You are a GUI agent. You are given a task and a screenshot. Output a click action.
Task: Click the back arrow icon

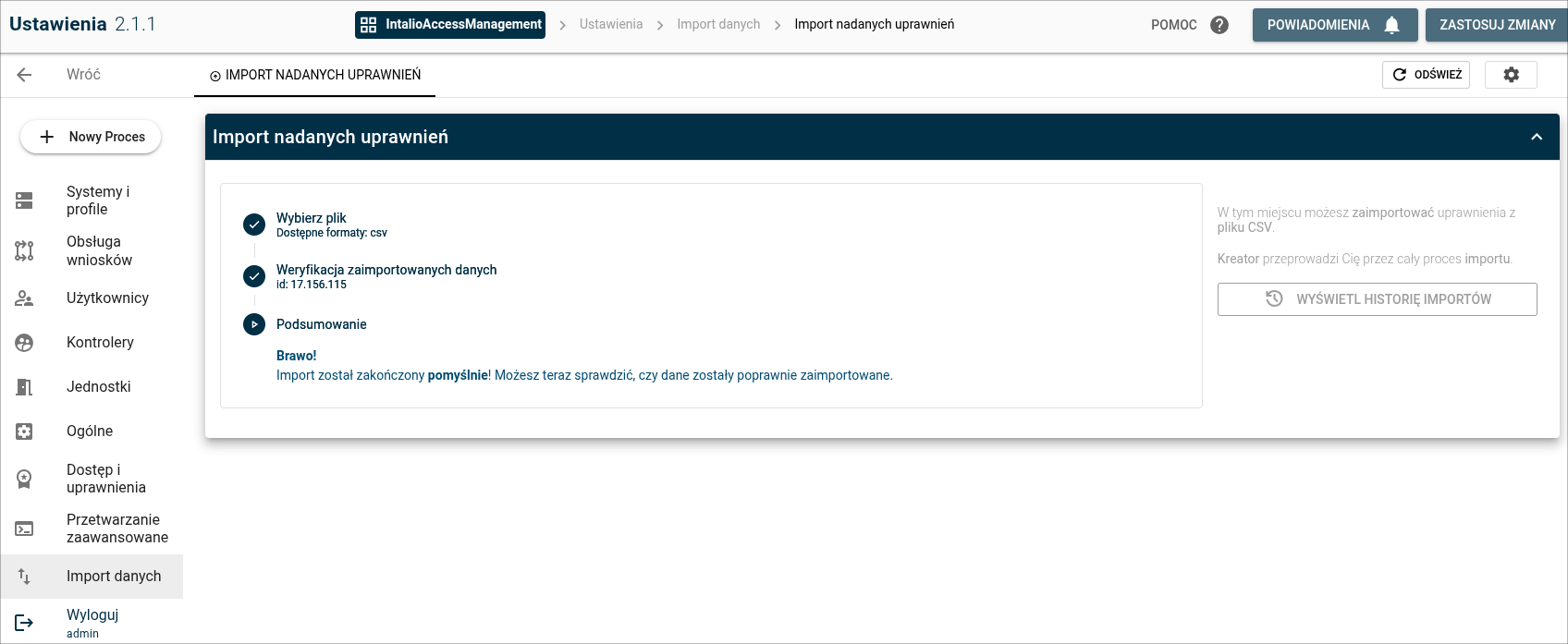pyautogui.click(x=25, y=75)
